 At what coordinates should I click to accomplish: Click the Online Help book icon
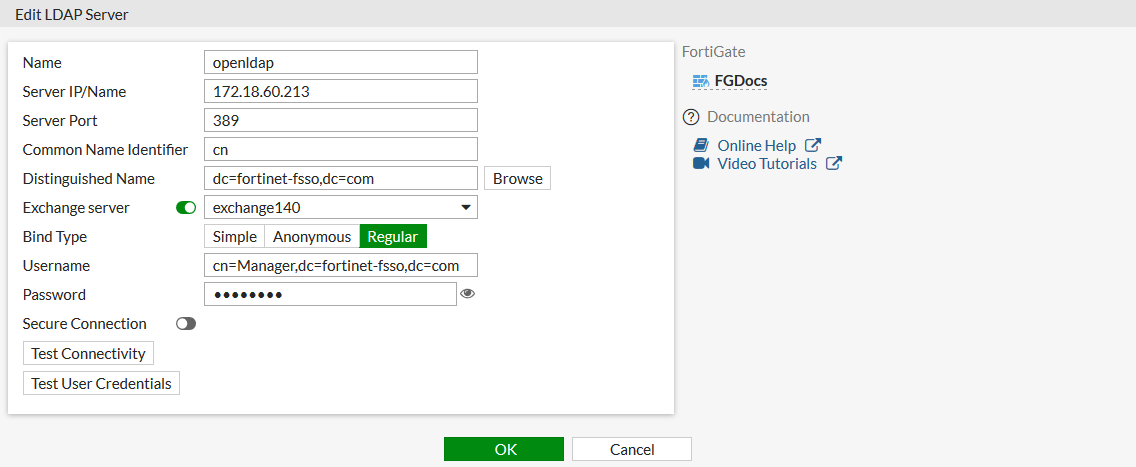(x=701, y=146)
